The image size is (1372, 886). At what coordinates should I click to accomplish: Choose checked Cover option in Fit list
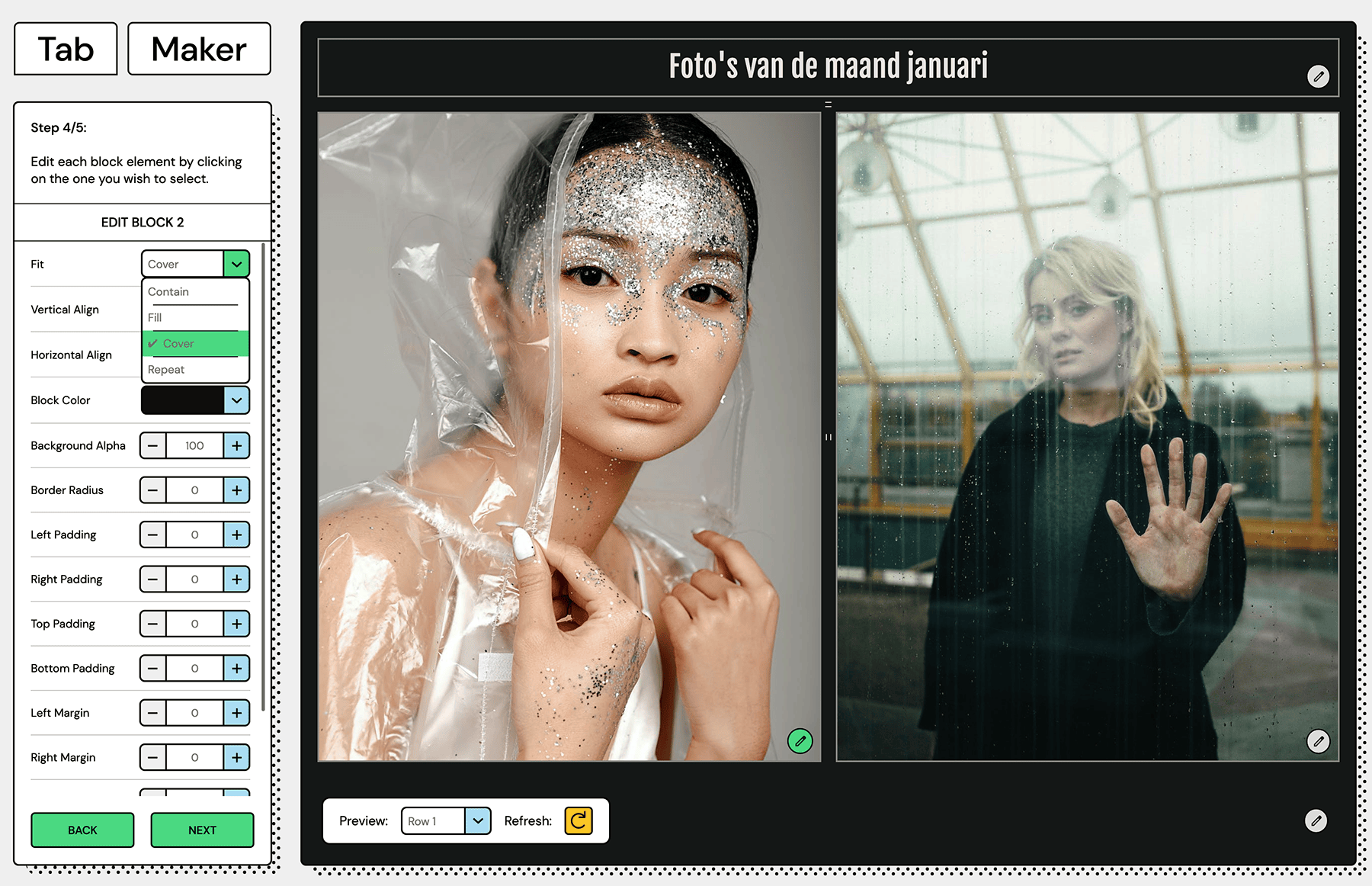click(x=195, y=344)
